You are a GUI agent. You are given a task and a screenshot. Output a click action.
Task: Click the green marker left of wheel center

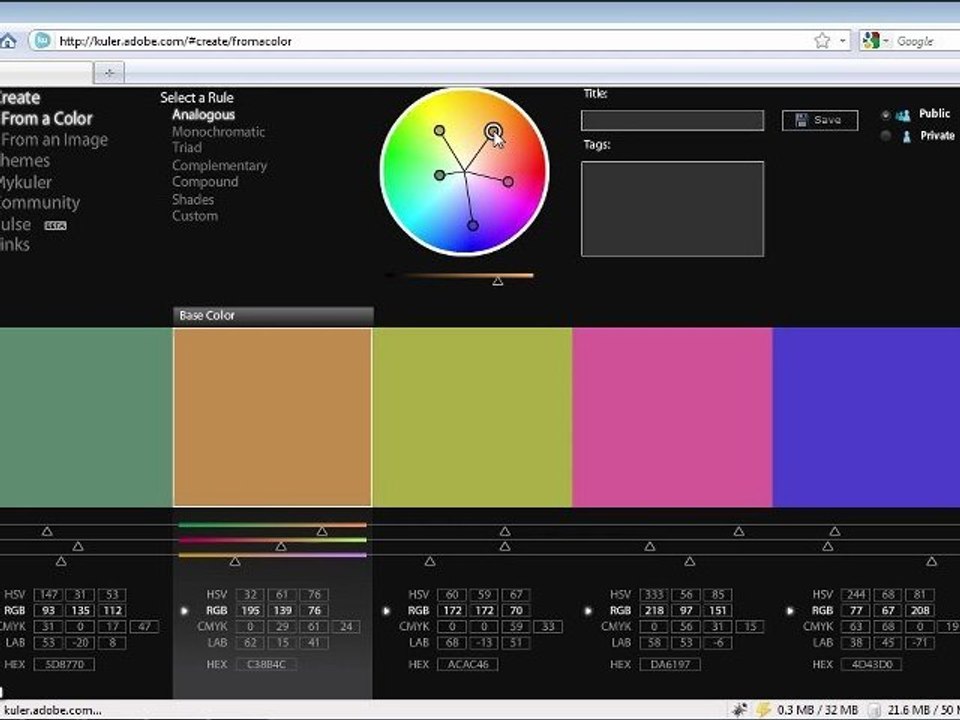[439, 176]
